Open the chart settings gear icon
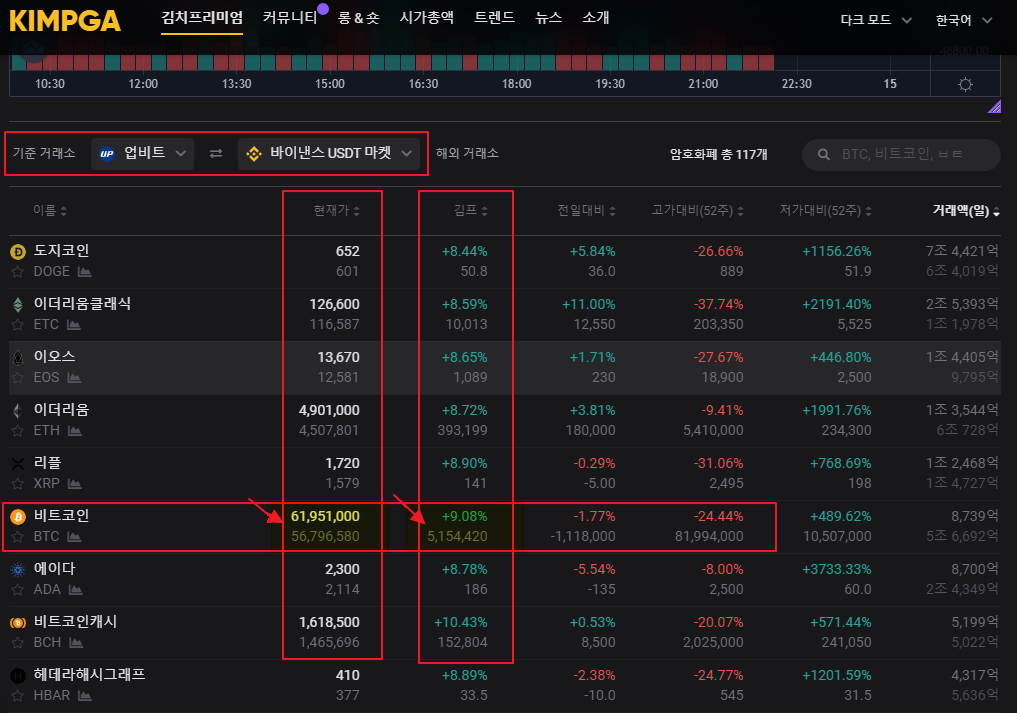Image resolution: width=1017 pixels, height=713 pixels. coord(965,84)
